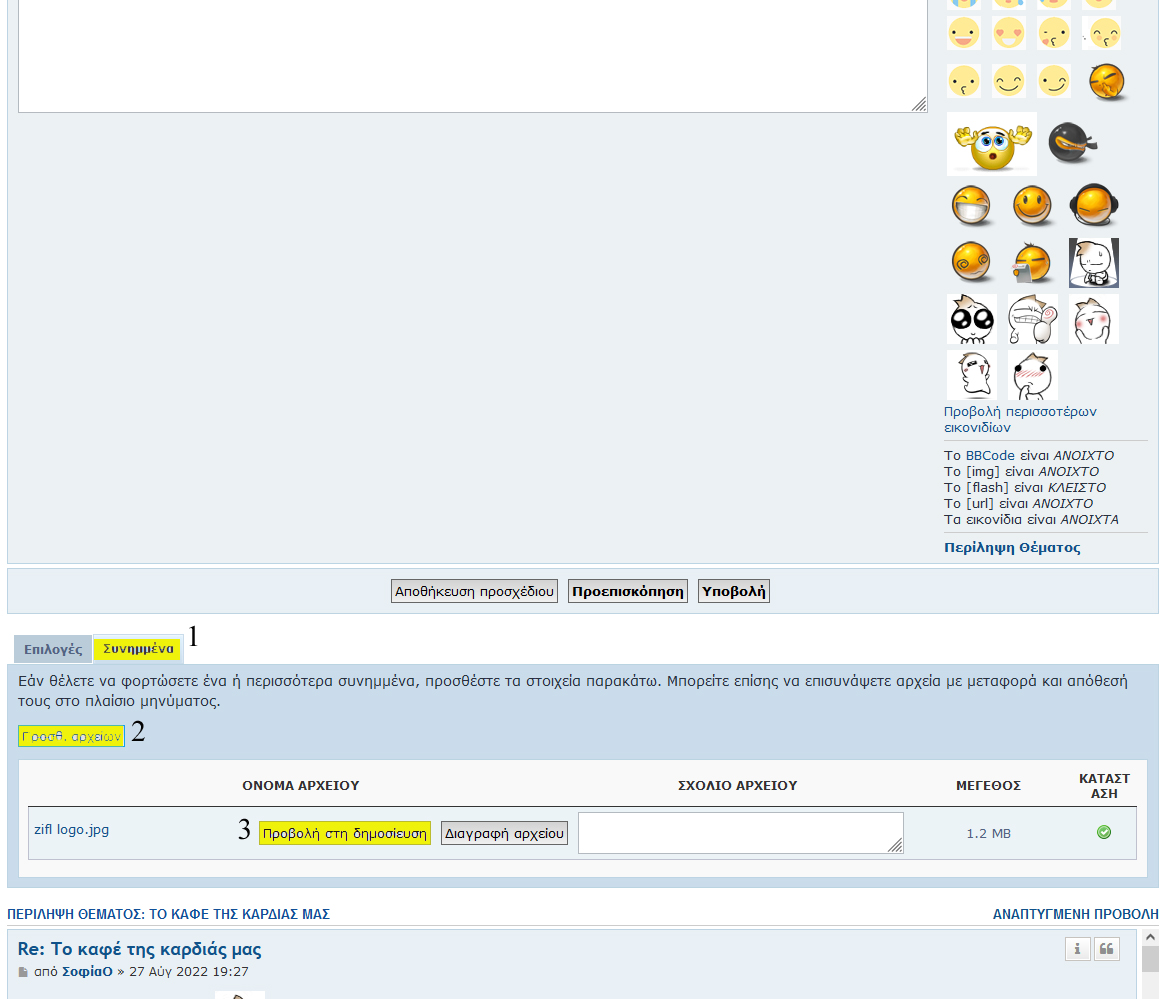
Task: Open the zifl logo.jpg attachment link
Action: [x=72, y=829]
